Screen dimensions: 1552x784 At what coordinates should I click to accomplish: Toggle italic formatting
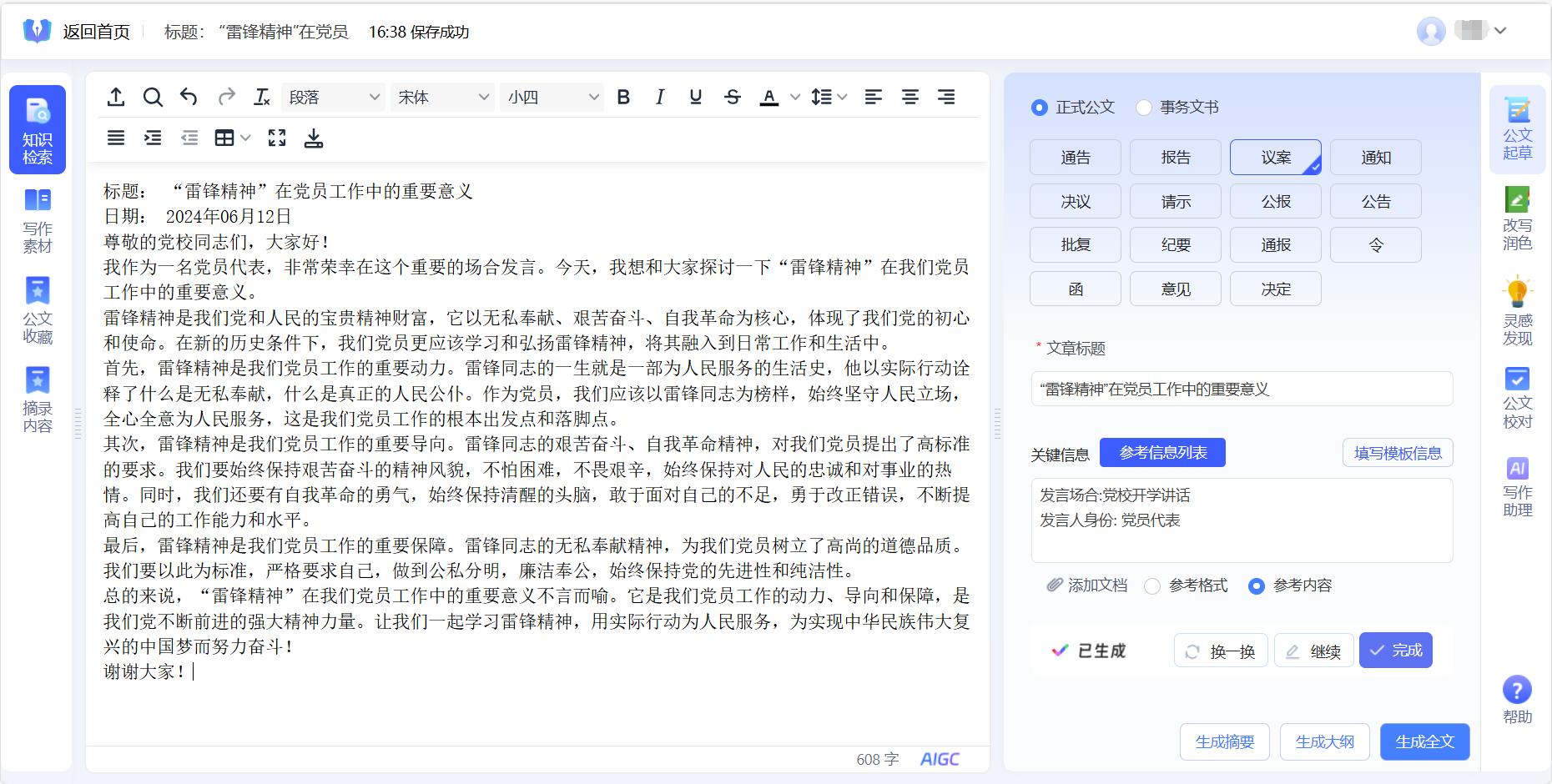660,98
